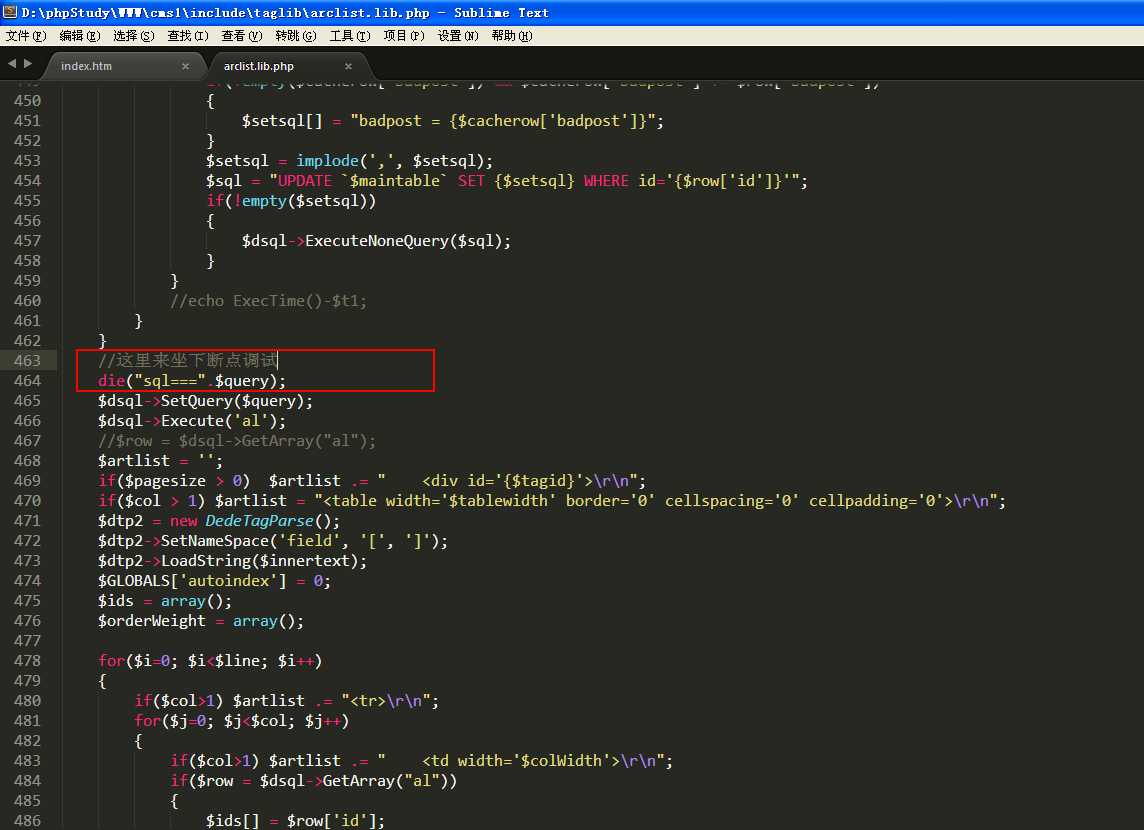Click line number 464 in gutter
This screenshot has width=1144, height=830.
pyautogui.click(x=27, y=381)
